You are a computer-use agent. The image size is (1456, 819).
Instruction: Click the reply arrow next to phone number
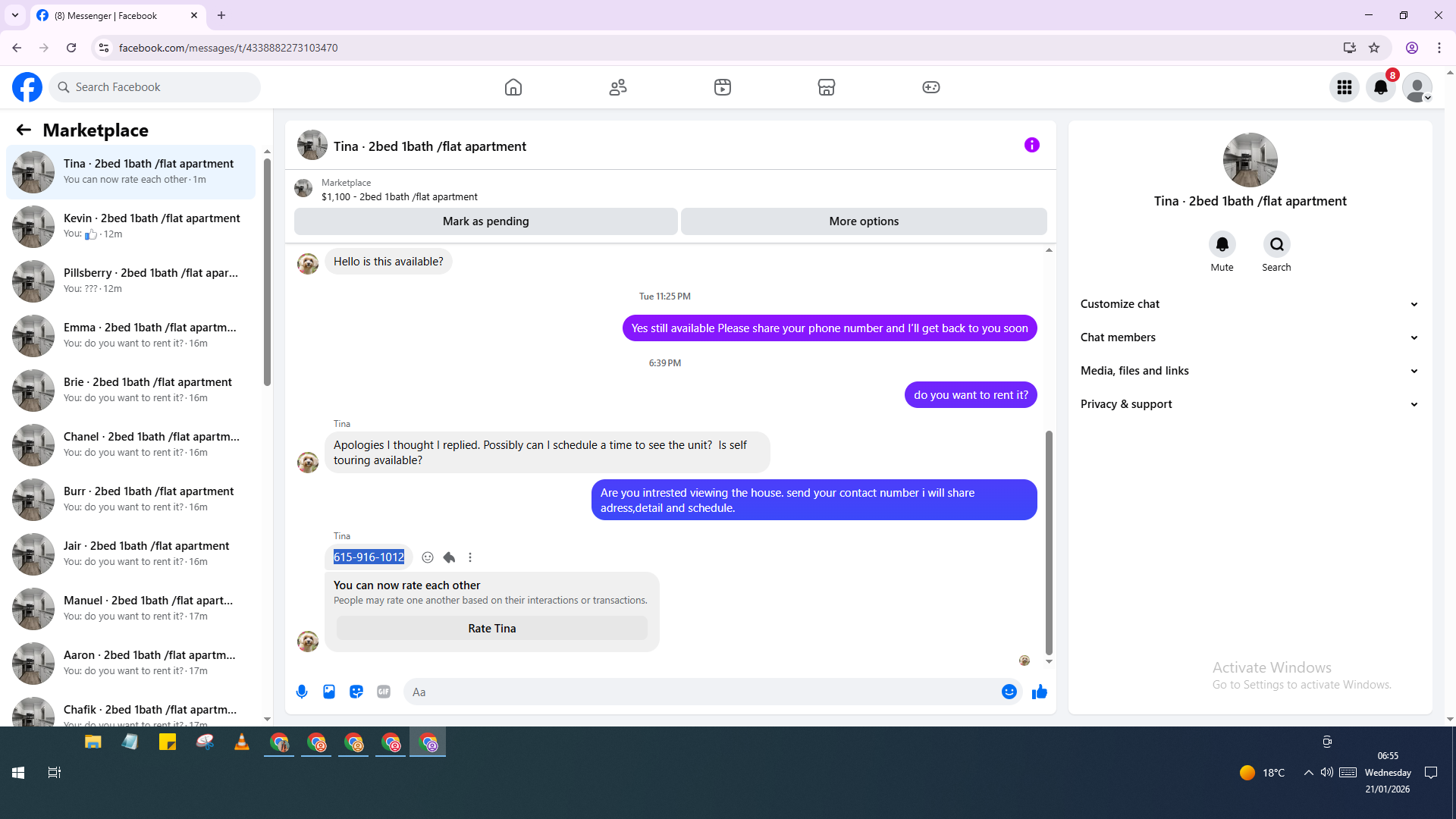449,557
